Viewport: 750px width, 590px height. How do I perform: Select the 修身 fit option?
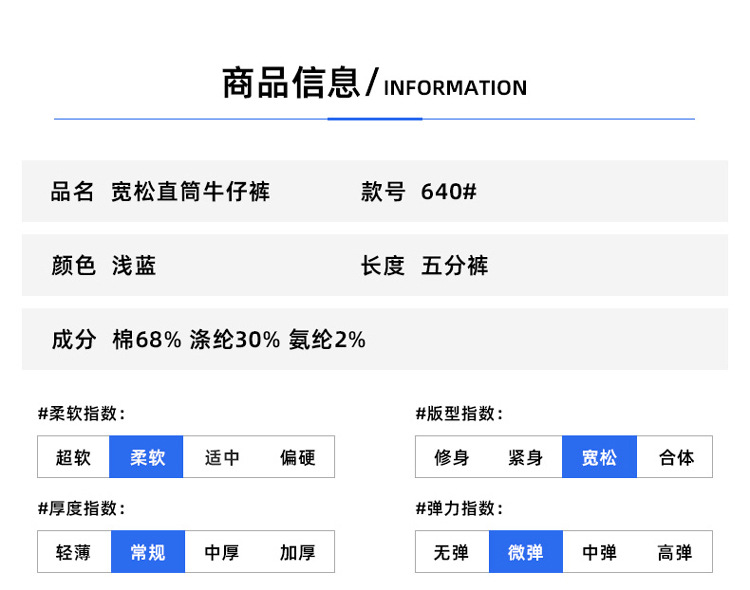click(x=452, y=458)
